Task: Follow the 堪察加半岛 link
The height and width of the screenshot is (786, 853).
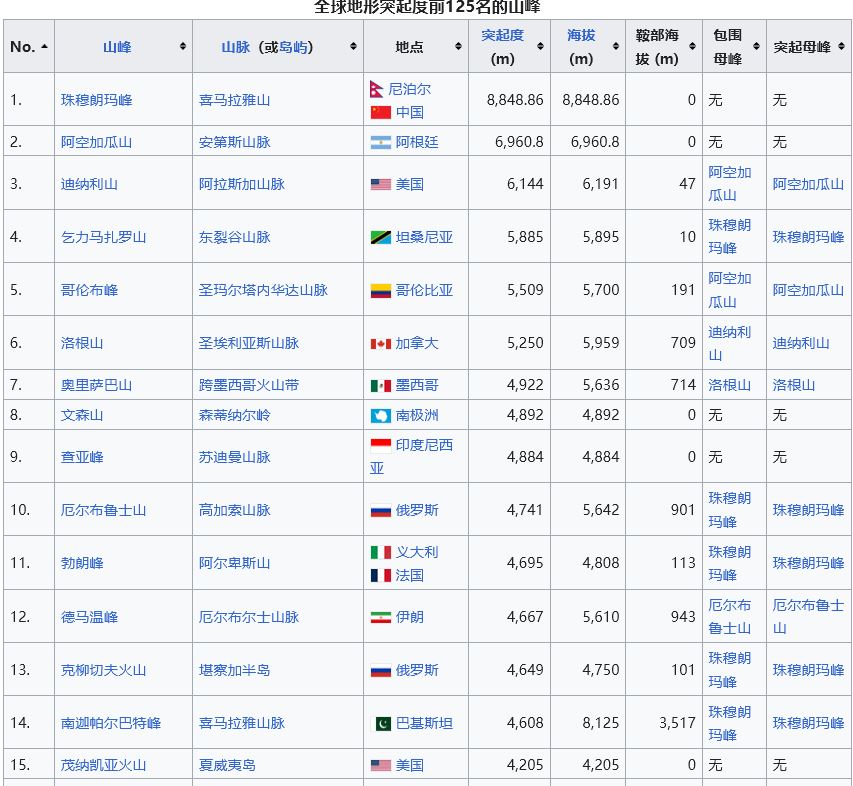Action: coord(234,670)
